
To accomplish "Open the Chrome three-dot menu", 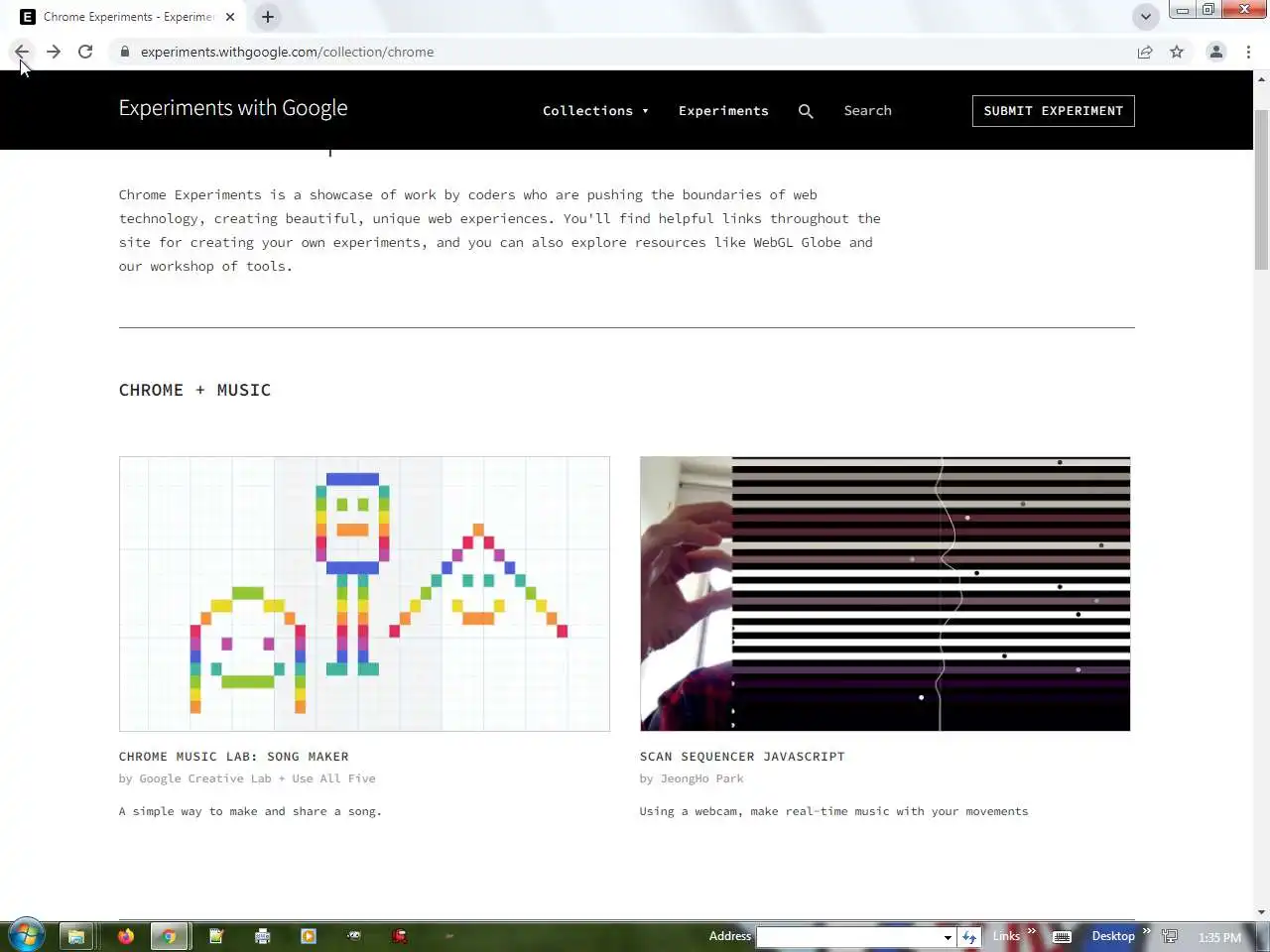I will point(1248,52).
